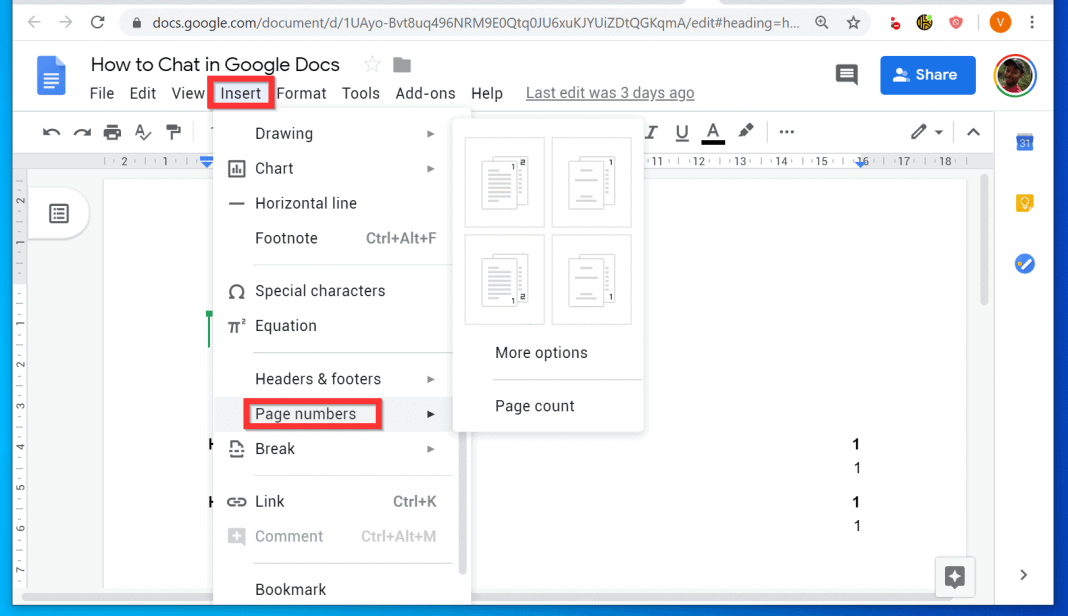The image size is (1068, 616).
Task: Open the comment history icon
Action: coord(846,75)
